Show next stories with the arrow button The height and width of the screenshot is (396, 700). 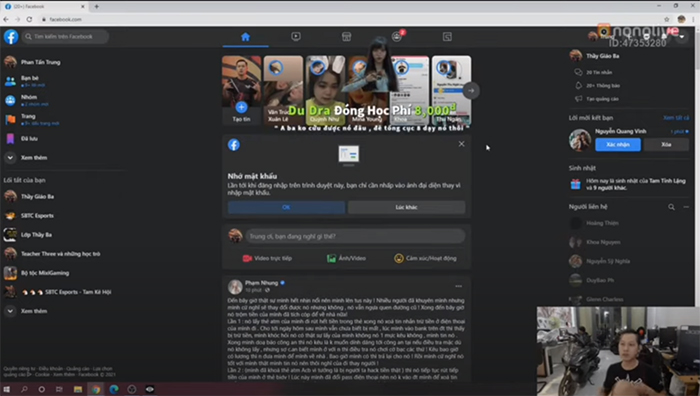[x=471, y=91]
